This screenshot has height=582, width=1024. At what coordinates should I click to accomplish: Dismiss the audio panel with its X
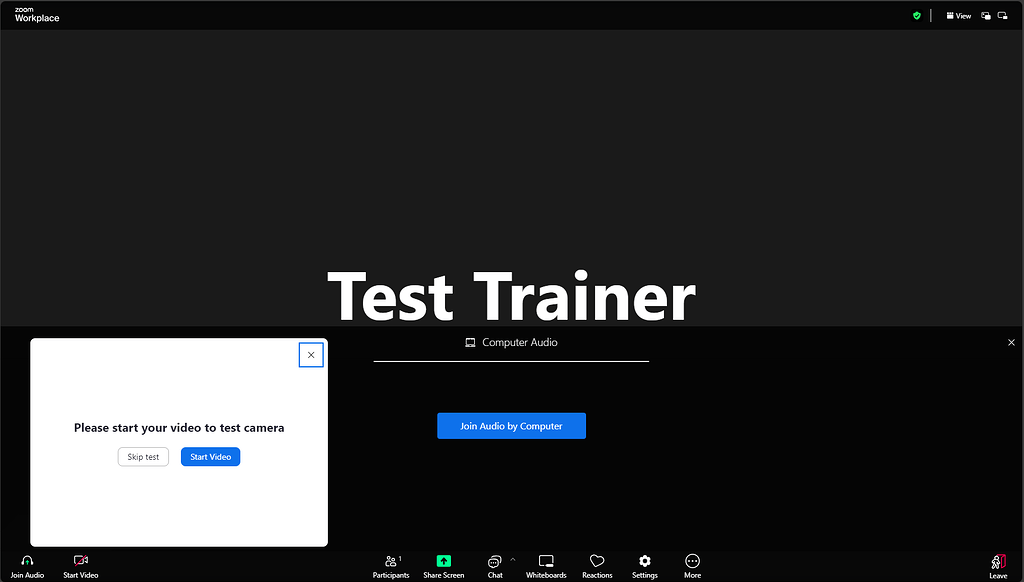tap(1011, 342)
